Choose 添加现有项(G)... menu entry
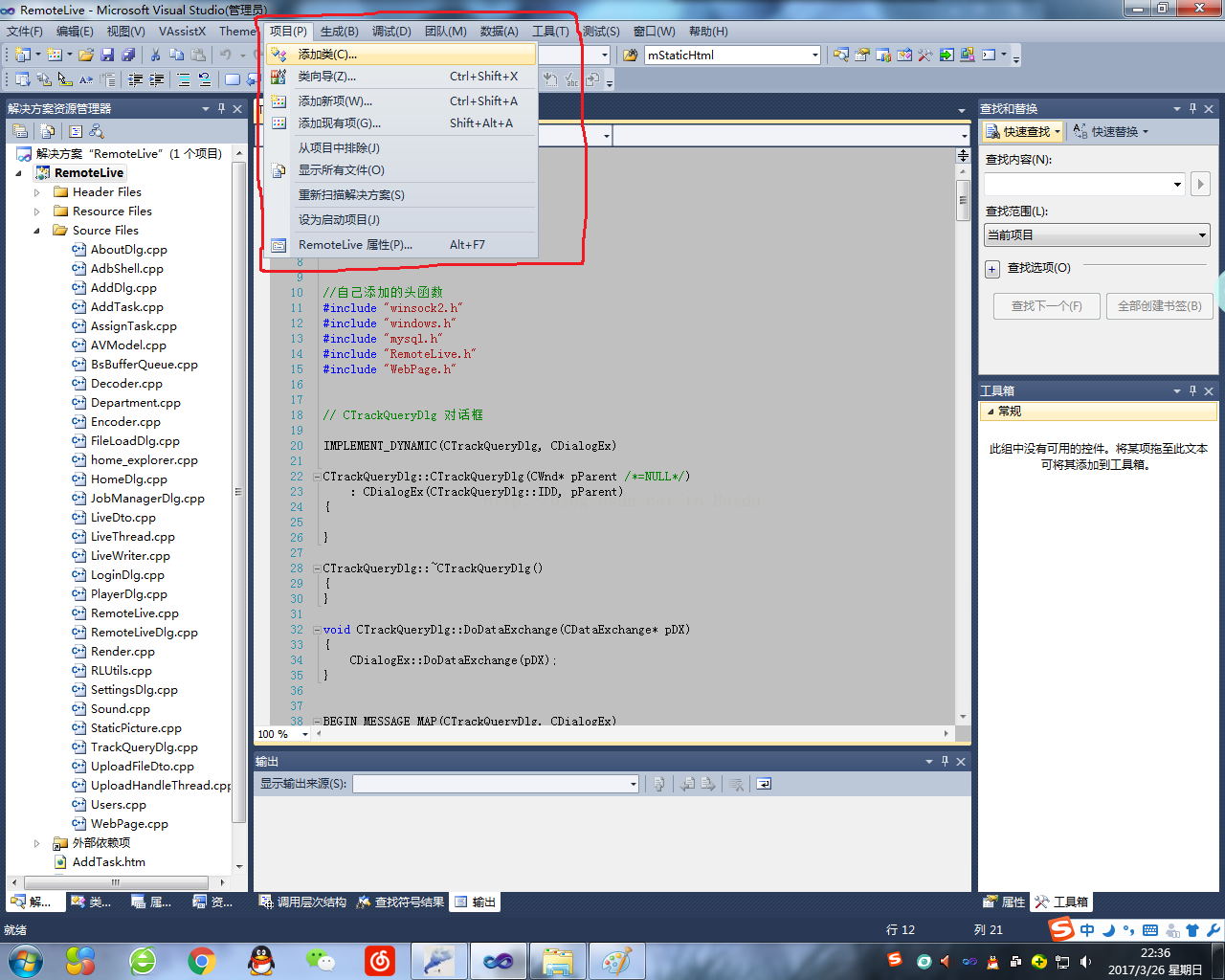 (x=401, y=123)
